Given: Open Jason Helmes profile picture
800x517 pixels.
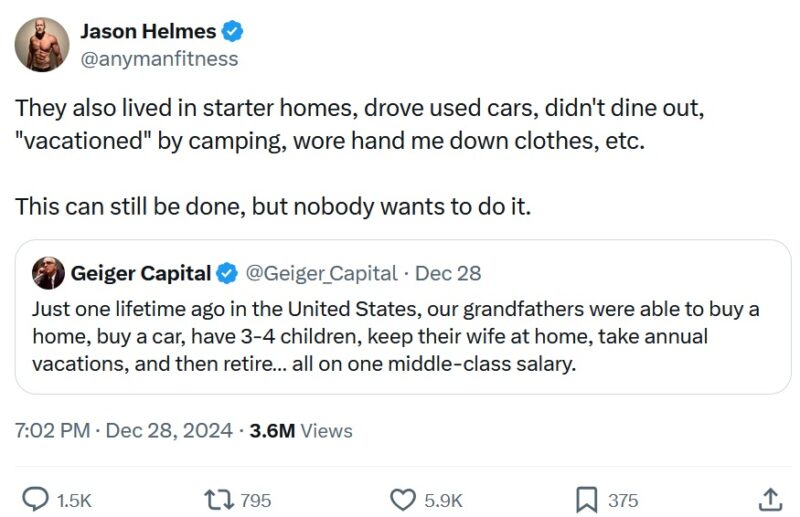Looking at the screenshot, I should tap(42, 45).
